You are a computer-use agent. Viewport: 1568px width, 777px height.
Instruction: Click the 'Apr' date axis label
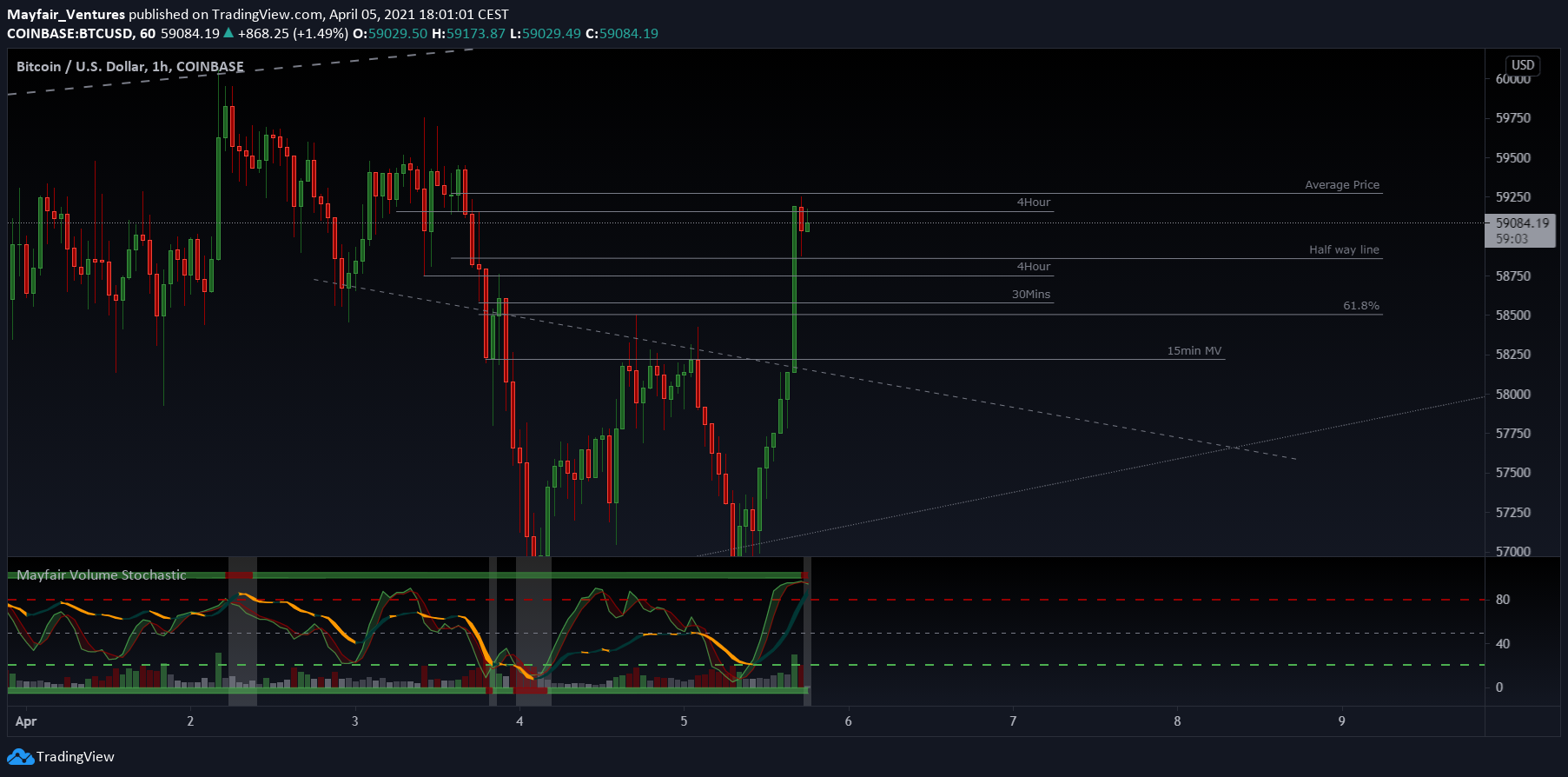coord(26,721)
